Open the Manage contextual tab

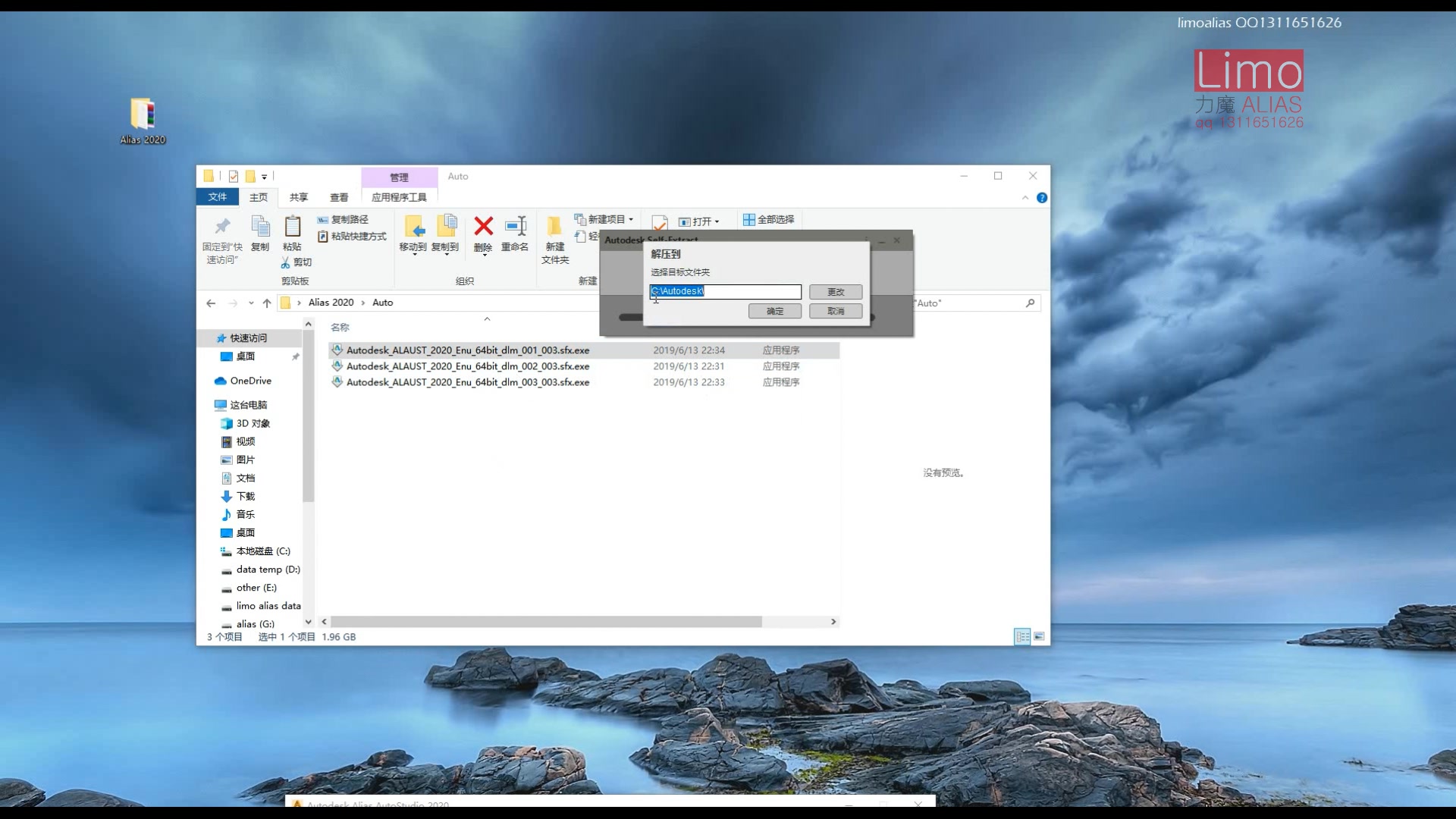[x=400, y=177]
